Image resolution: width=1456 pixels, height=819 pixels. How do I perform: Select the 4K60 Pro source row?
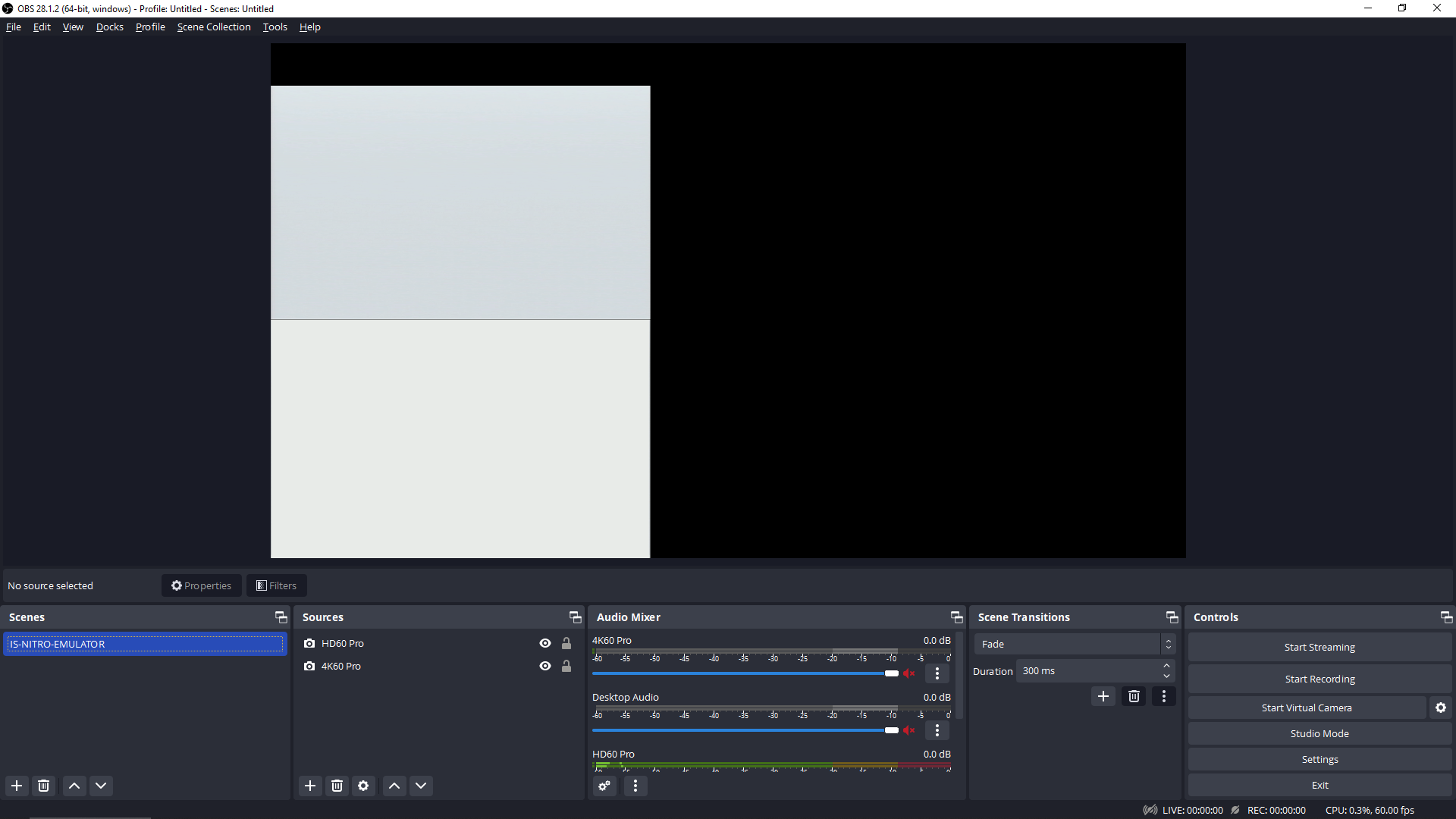pos(438,666)
